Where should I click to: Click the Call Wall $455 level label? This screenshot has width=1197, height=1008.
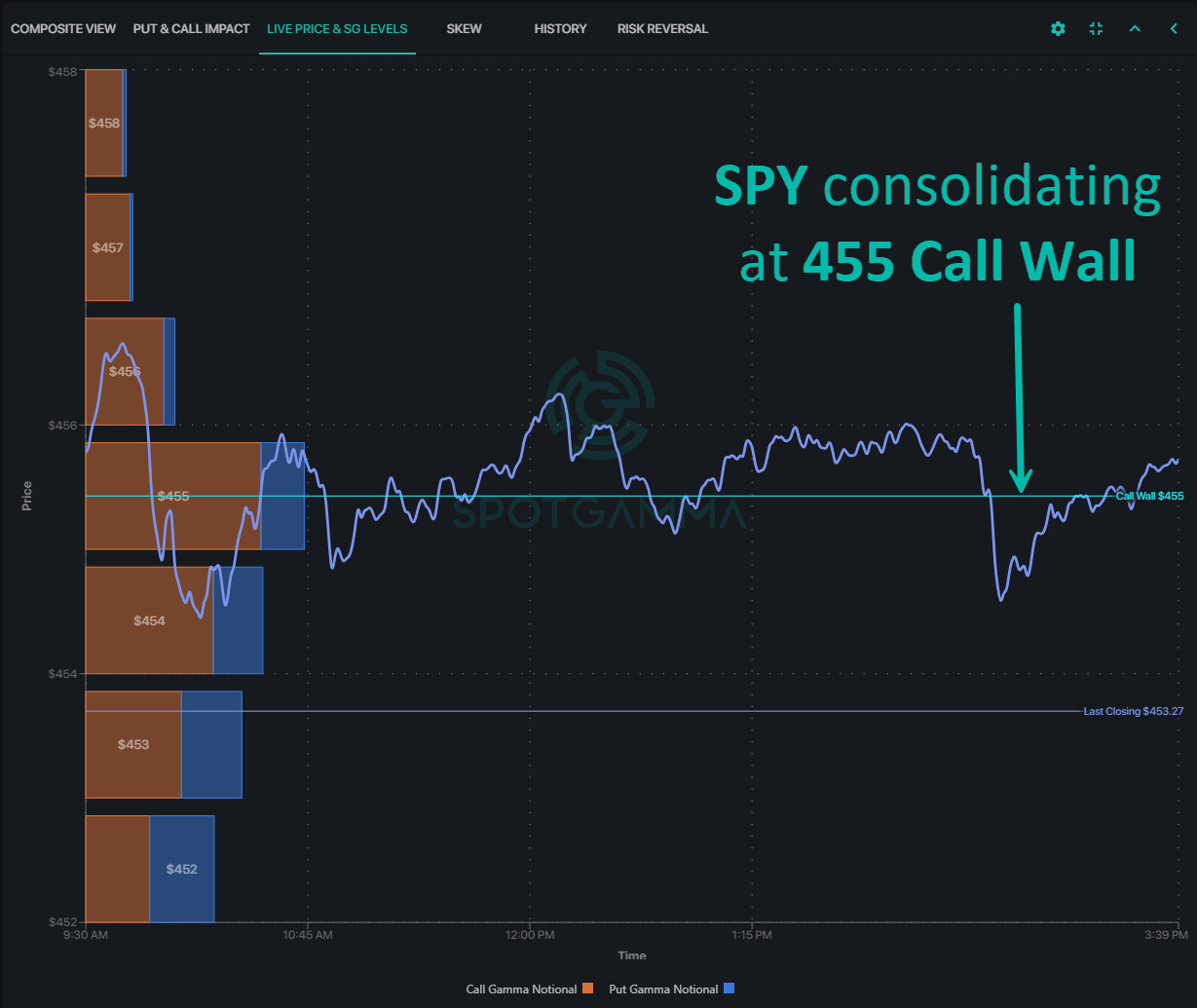point(1149,496)
